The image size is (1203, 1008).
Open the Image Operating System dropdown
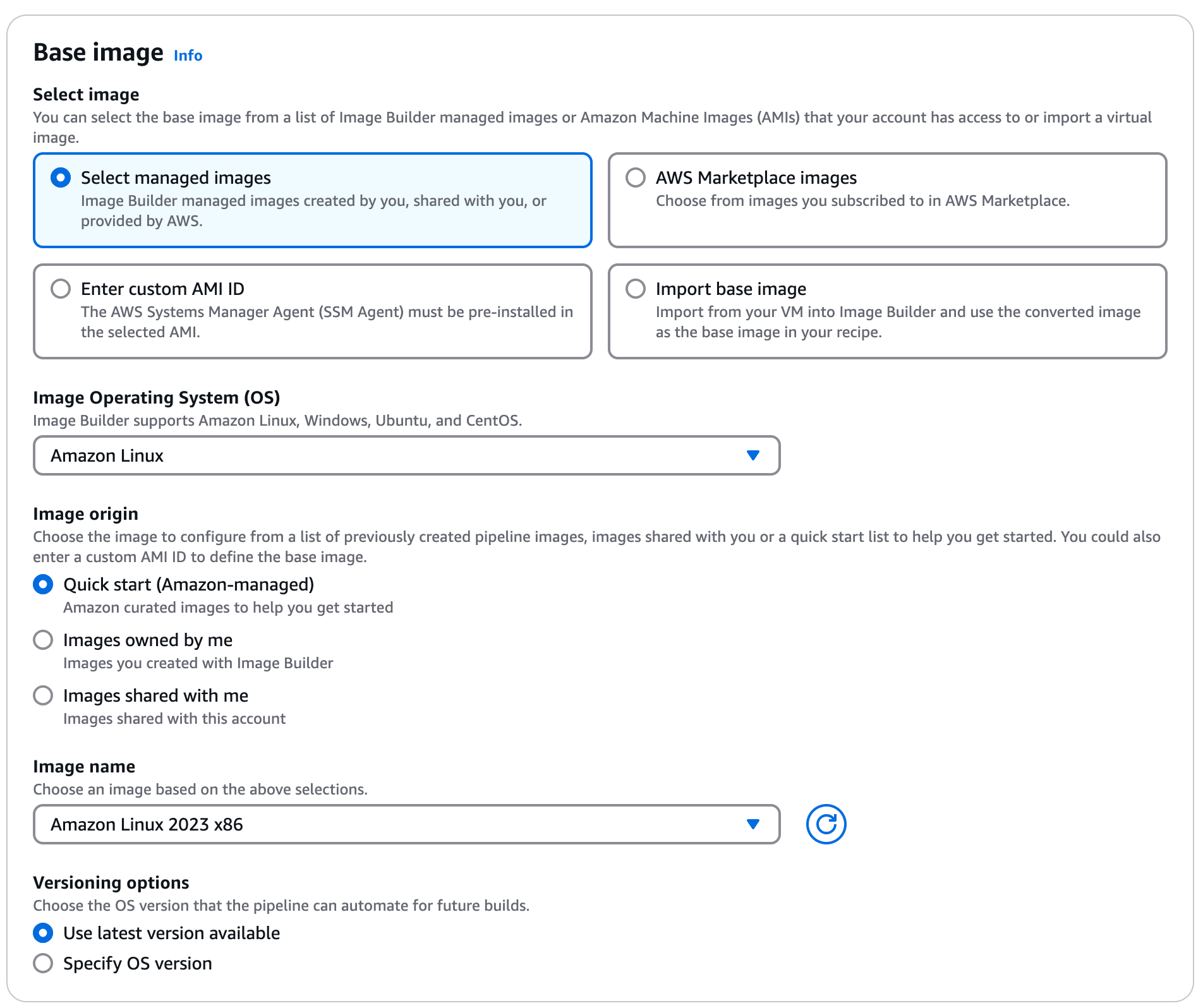point(406,455)
